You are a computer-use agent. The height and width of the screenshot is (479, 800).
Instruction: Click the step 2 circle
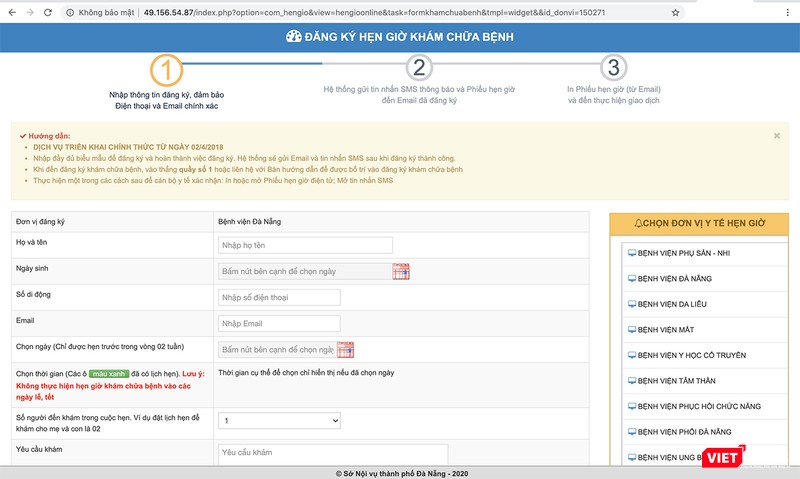[419, 67]
